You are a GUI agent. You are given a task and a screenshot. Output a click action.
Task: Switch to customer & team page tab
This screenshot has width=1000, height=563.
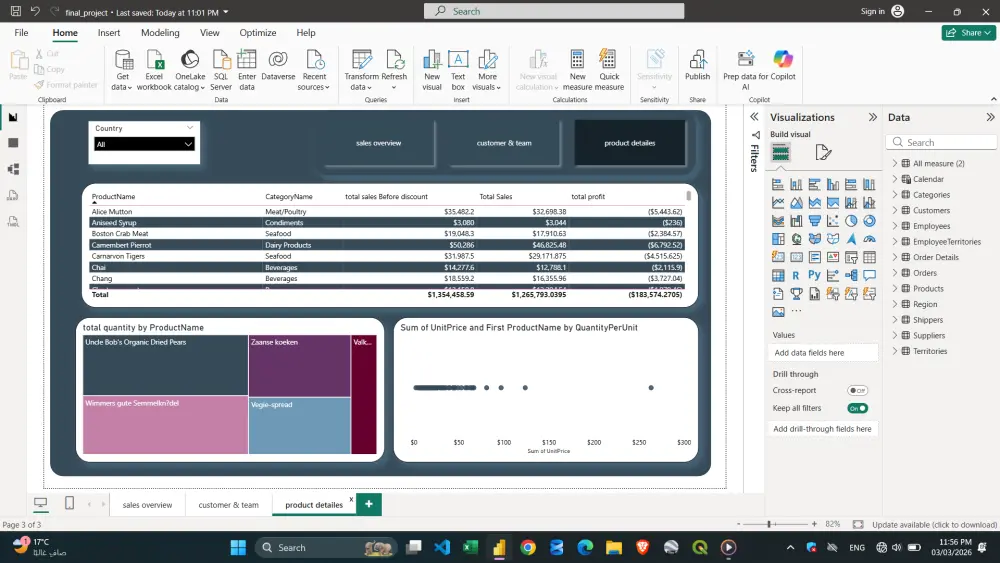[x=228, y=504]
